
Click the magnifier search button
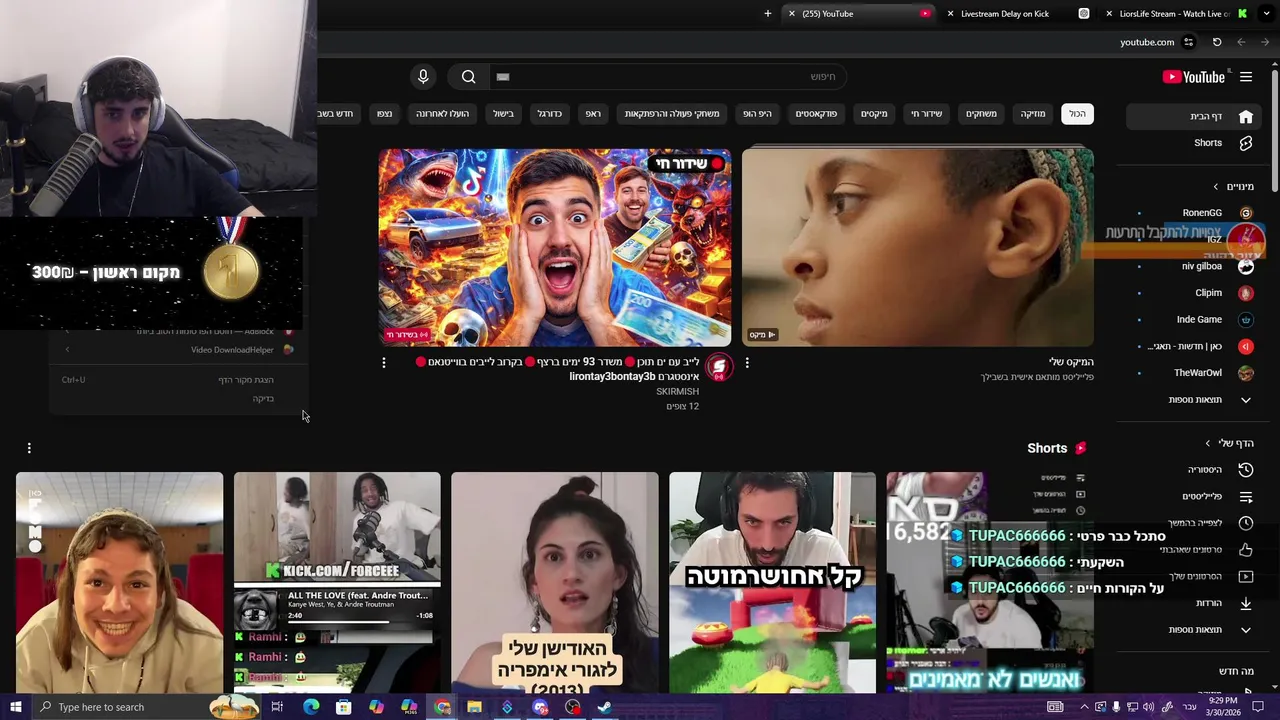click(x=468, y=77)
